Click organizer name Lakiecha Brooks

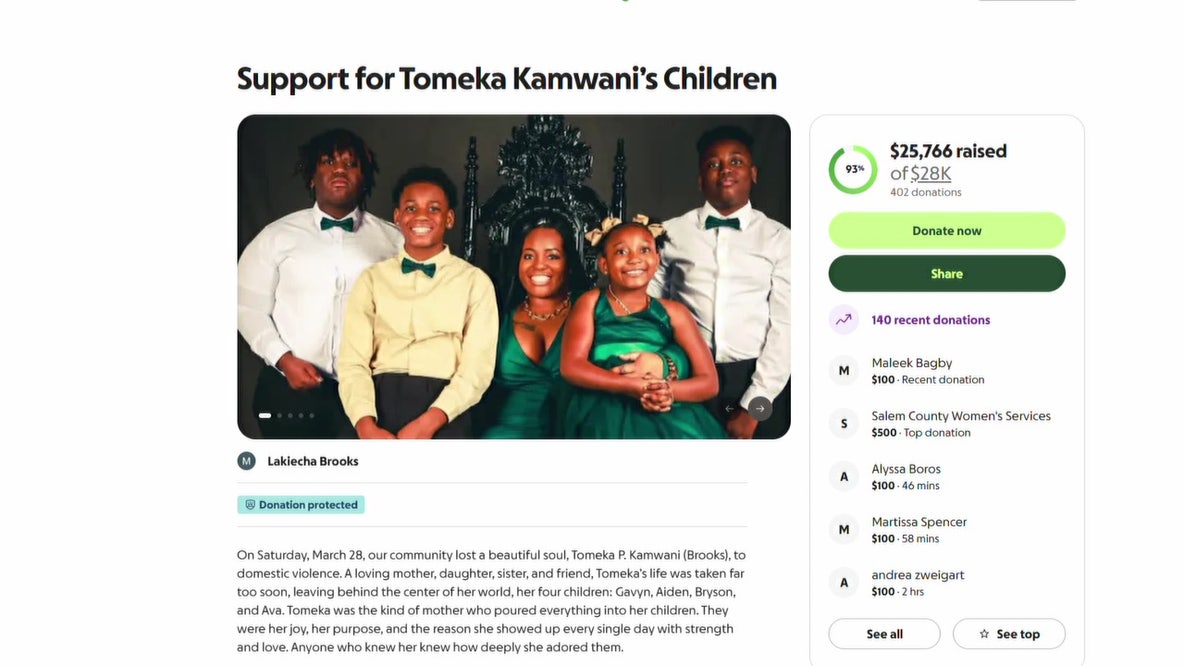pyautogui.click(x=313, y=461)
